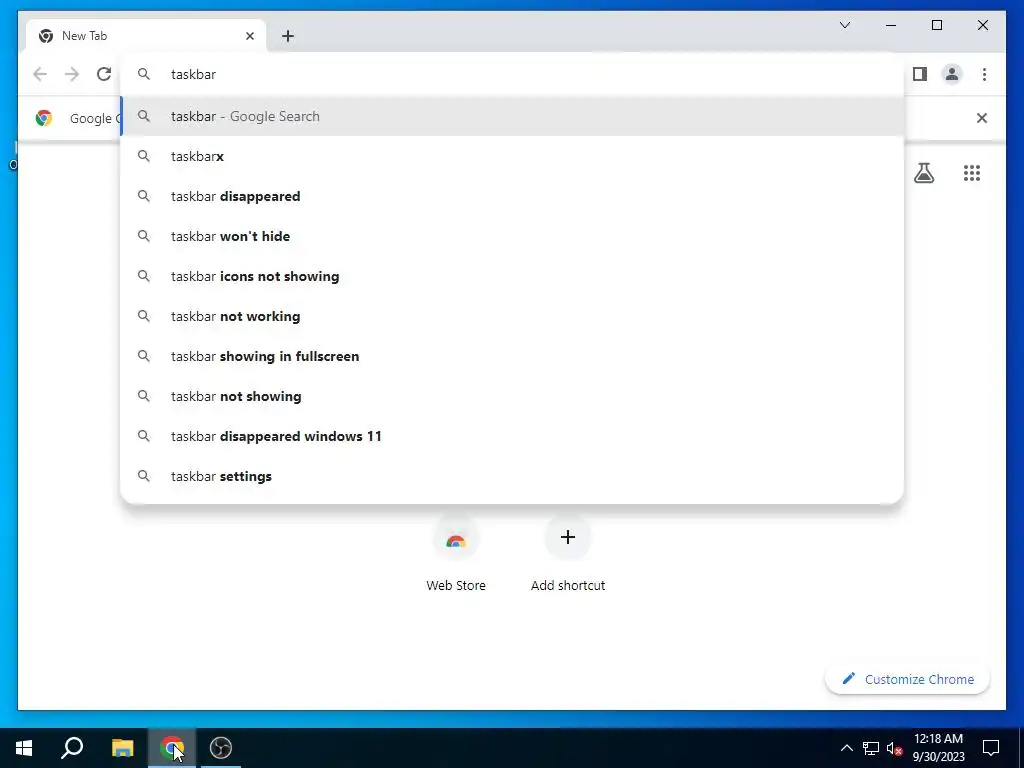Viewport: 1024px width, 768px height.
Task: Choose the 'taskbarx' suggestion
Action: 513,156
